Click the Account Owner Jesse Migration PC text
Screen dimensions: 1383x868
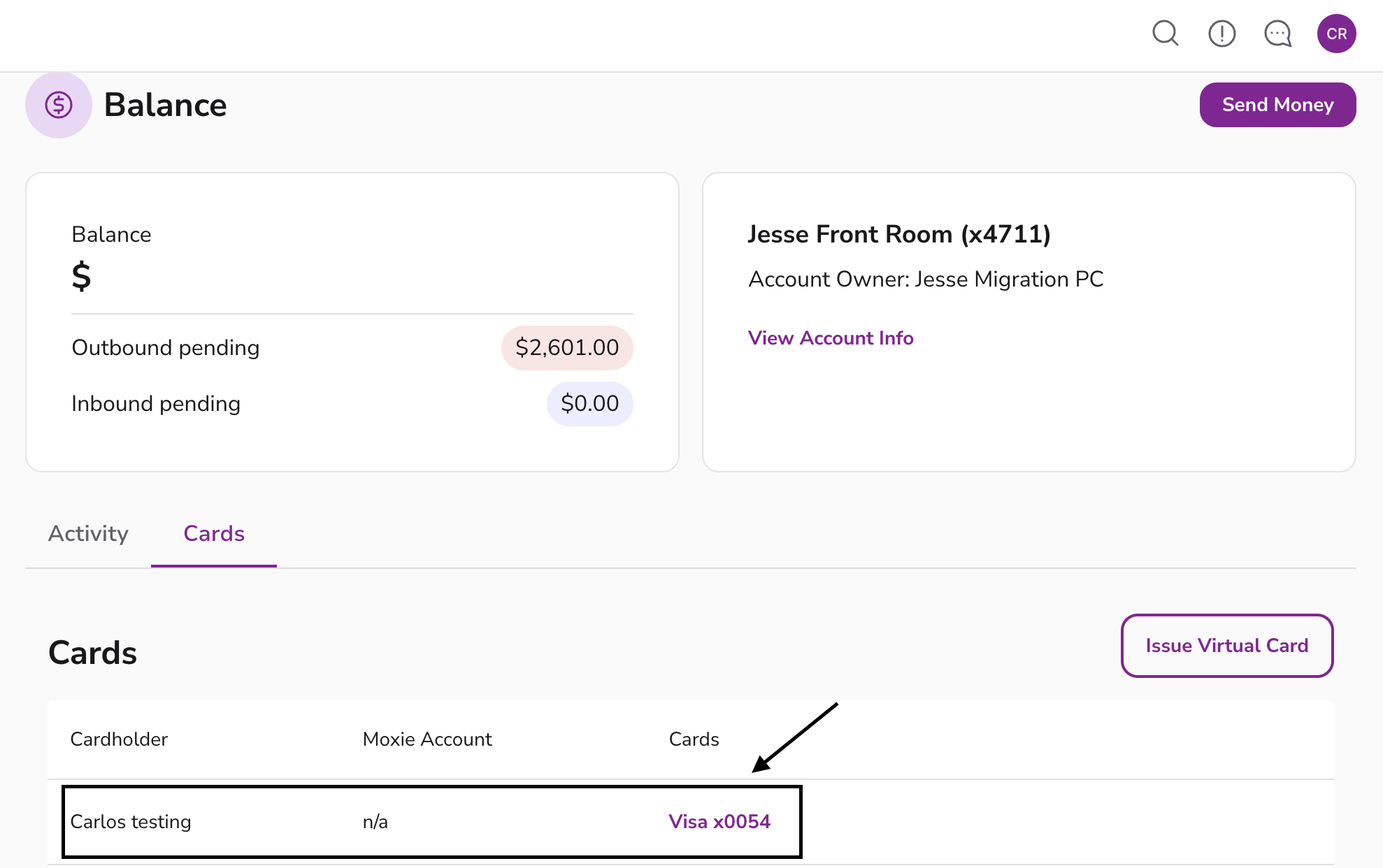click(926, 280)
